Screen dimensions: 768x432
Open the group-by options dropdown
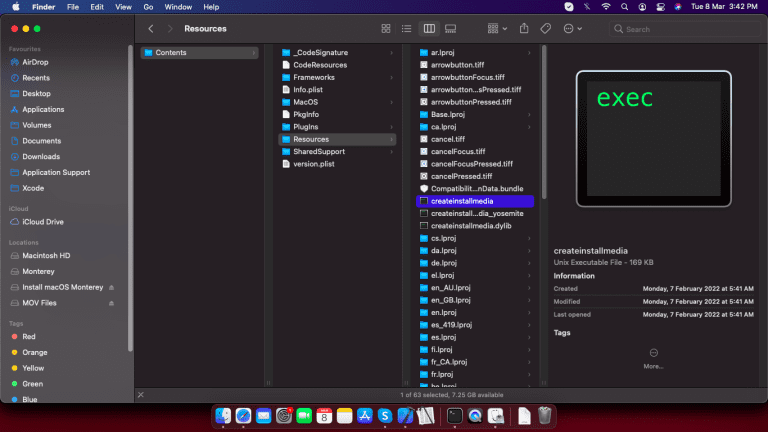[x=497, y=29]
